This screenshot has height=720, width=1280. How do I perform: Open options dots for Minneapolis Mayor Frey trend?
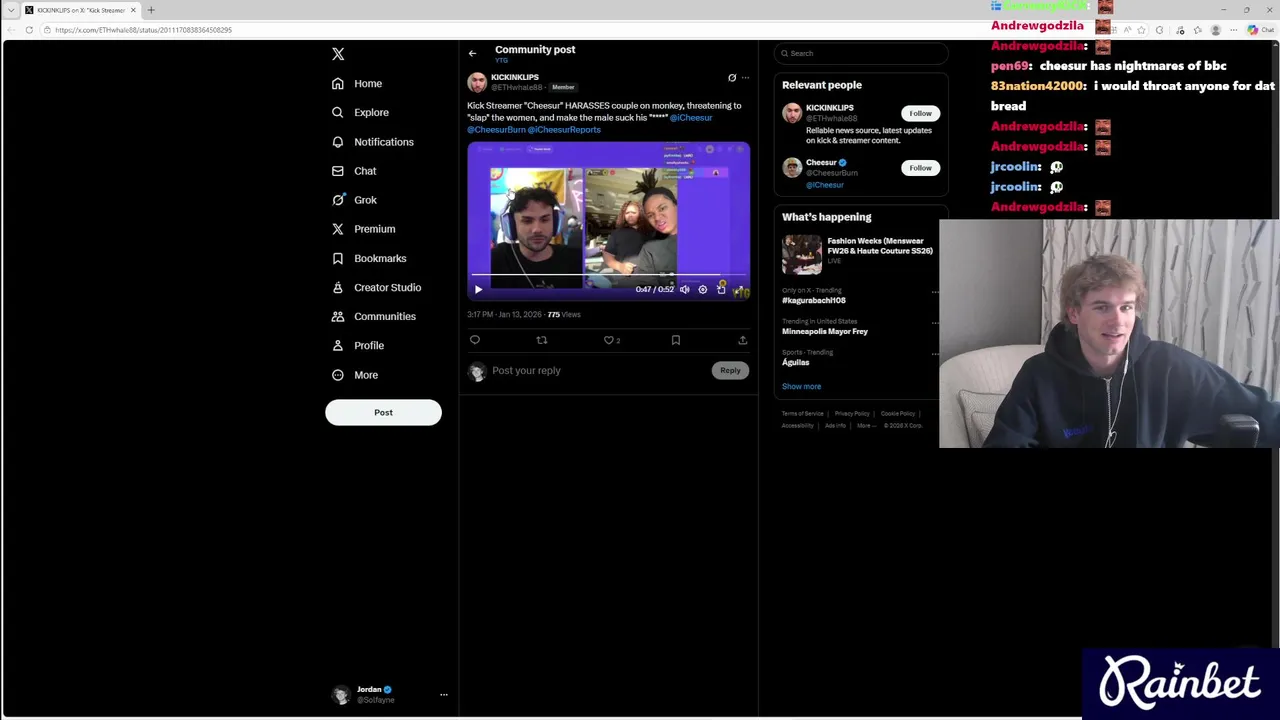coord(935,323)
